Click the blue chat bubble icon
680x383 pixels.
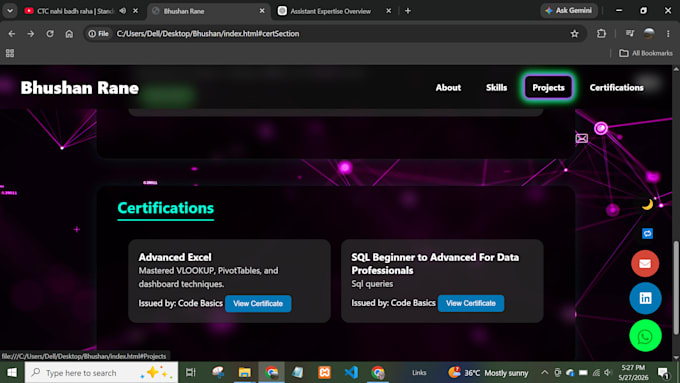(647, 233)
